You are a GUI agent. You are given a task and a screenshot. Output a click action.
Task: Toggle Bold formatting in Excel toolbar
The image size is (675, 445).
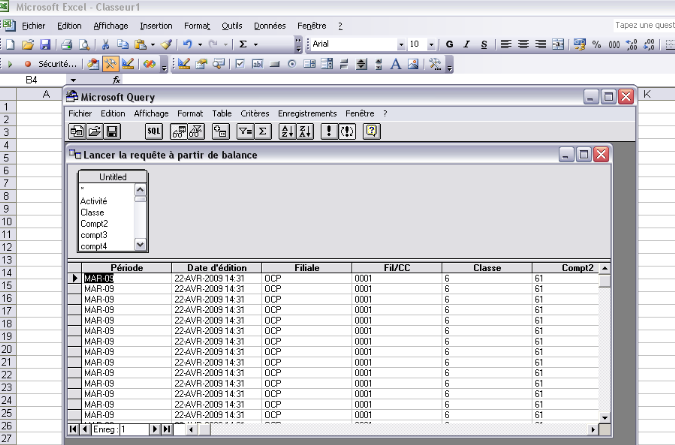[450, 45]
